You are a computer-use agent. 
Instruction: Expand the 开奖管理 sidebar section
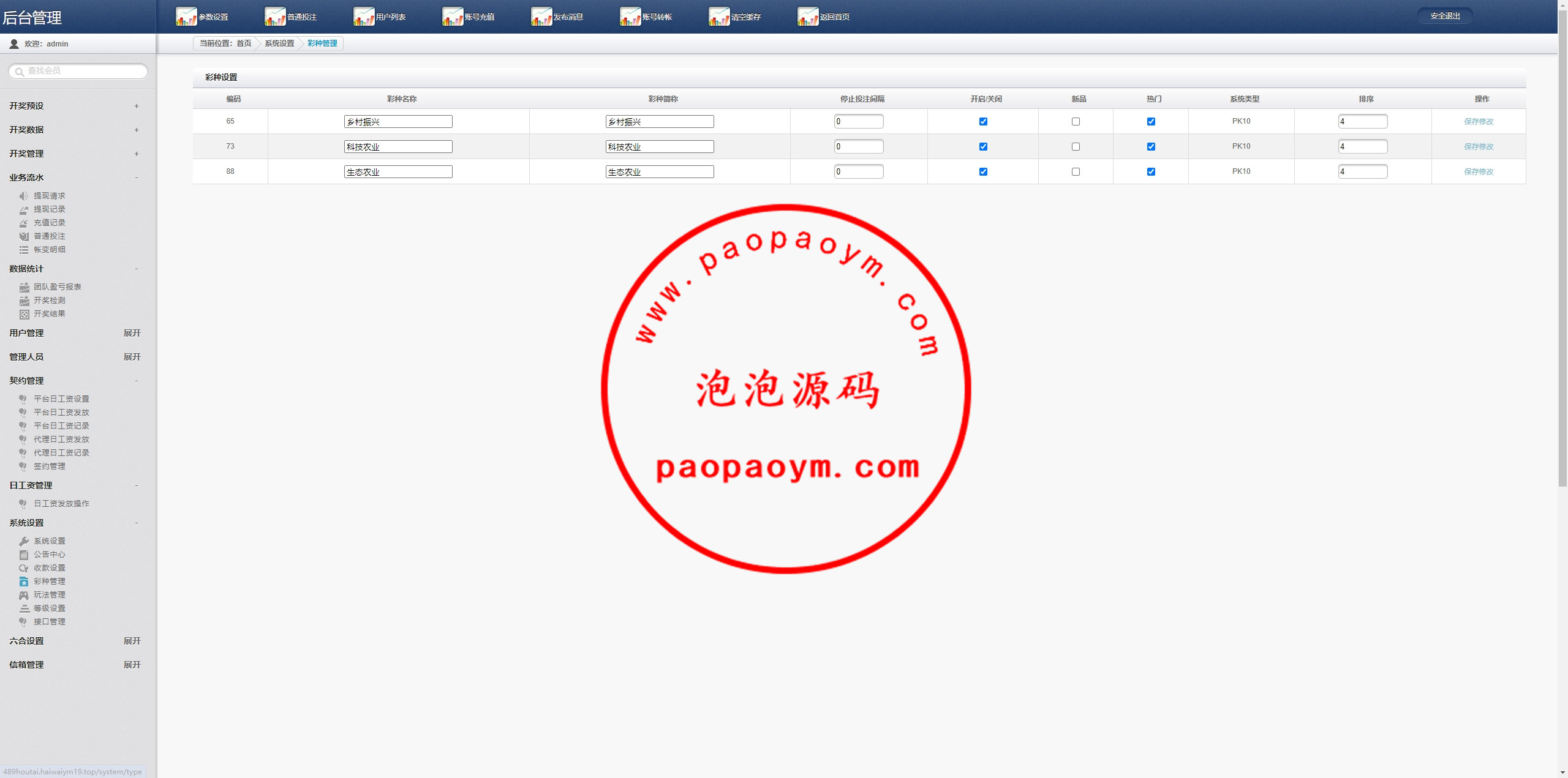pos(137,154)
